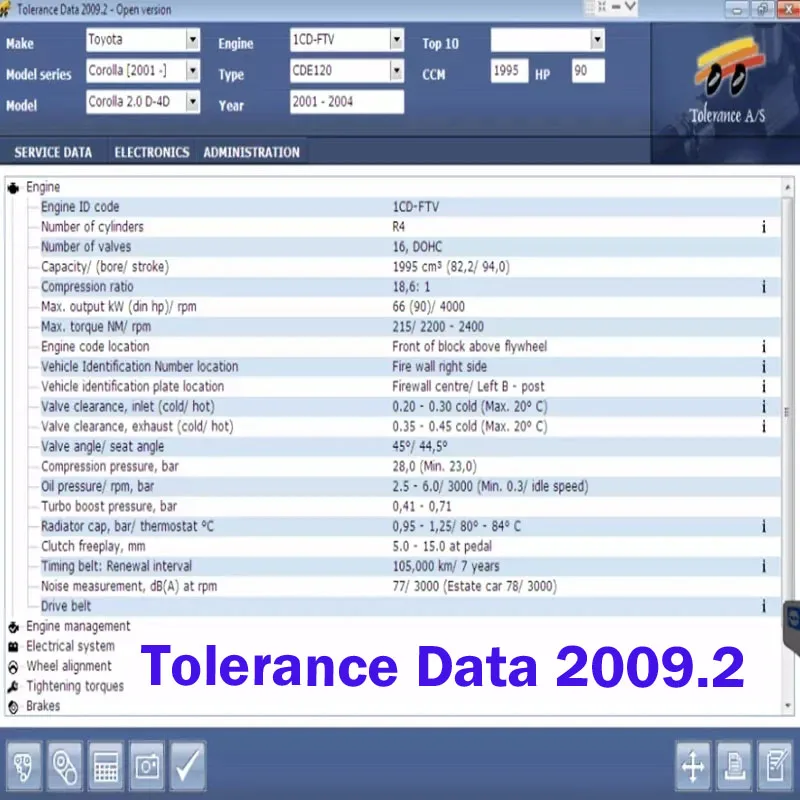Click the four-arrow move button
800x800 pixels.
tap(693, 765)
